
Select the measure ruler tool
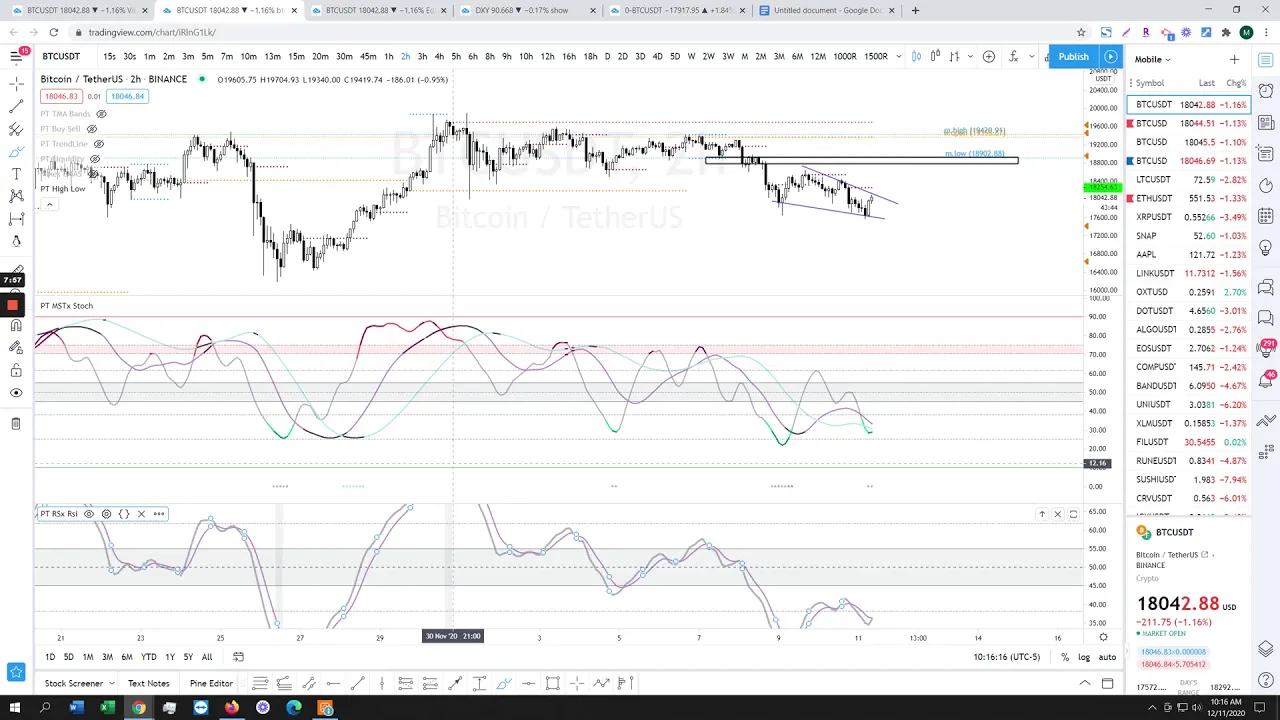pos(16,271)
